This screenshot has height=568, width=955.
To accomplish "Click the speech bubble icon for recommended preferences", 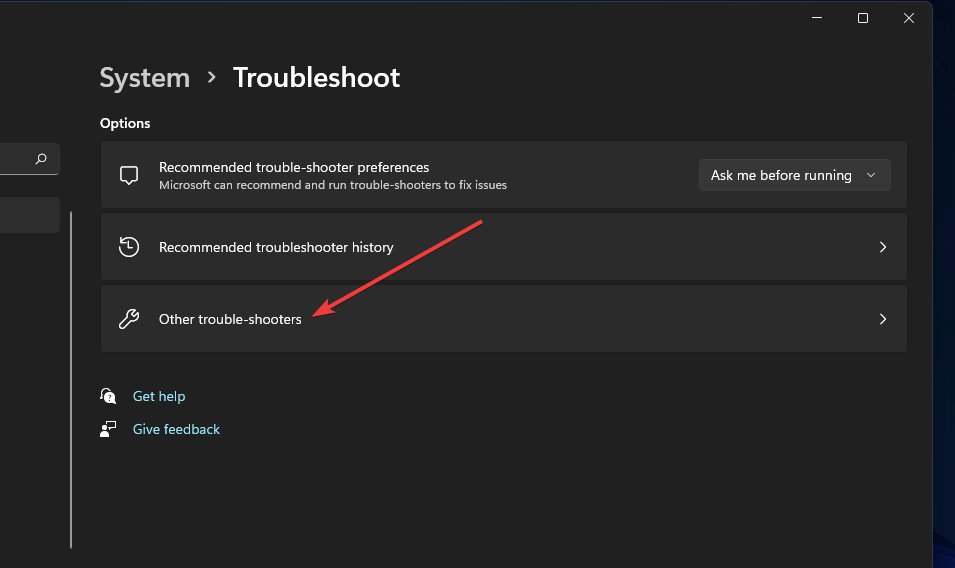I will 128,175.
